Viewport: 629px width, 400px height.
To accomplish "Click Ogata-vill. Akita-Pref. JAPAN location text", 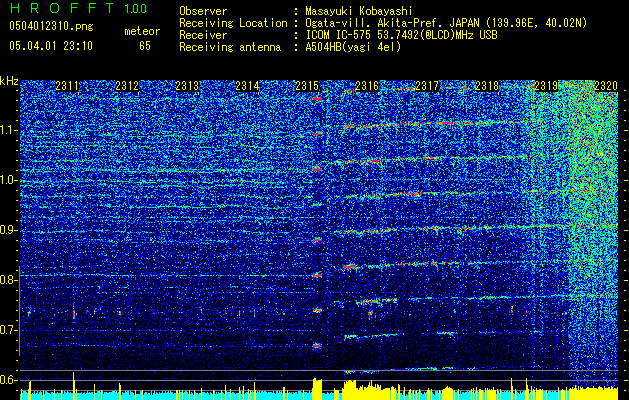I will coord(446,23).
